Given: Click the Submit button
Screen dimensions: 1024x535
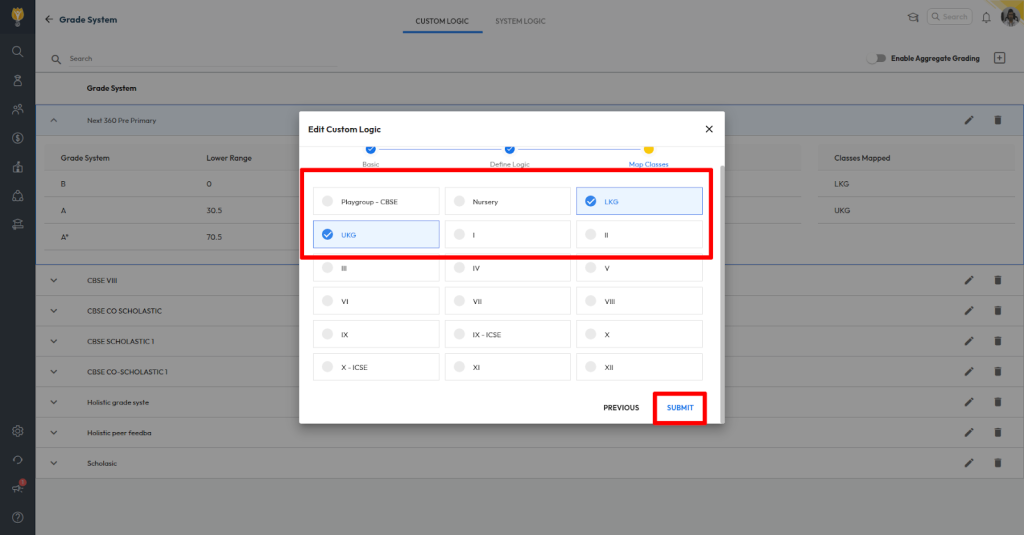Looking at the screenshot, I should (680, 408).
